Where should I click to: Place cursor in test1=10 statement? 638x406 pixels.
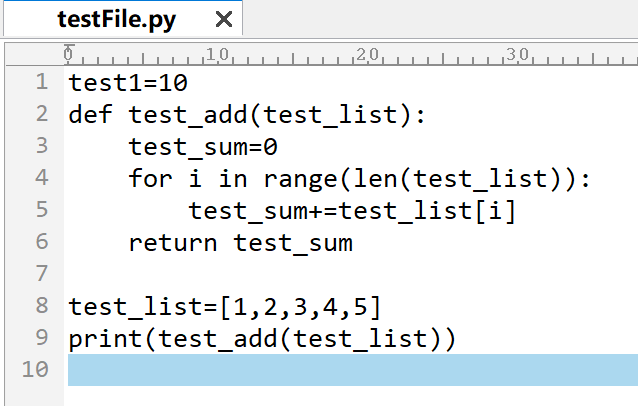128,83
